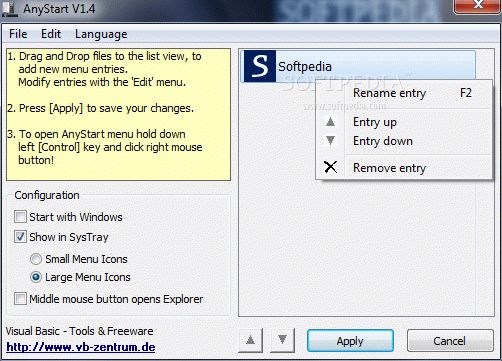Click the Apply button
Viewport: 502px width, 361px height.
coord(350,341)
